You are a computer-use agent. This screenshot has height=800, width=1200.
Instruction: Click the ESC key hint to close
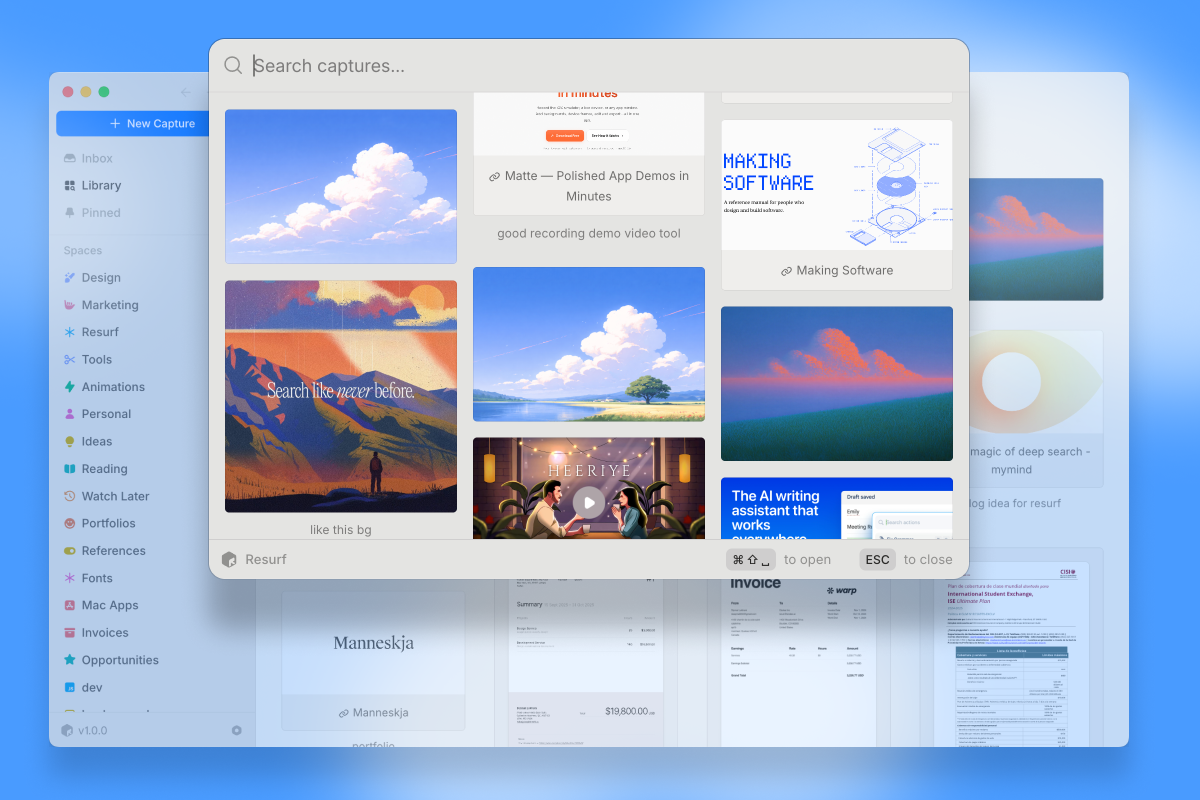pyautogui.click(x=877, y=559)
